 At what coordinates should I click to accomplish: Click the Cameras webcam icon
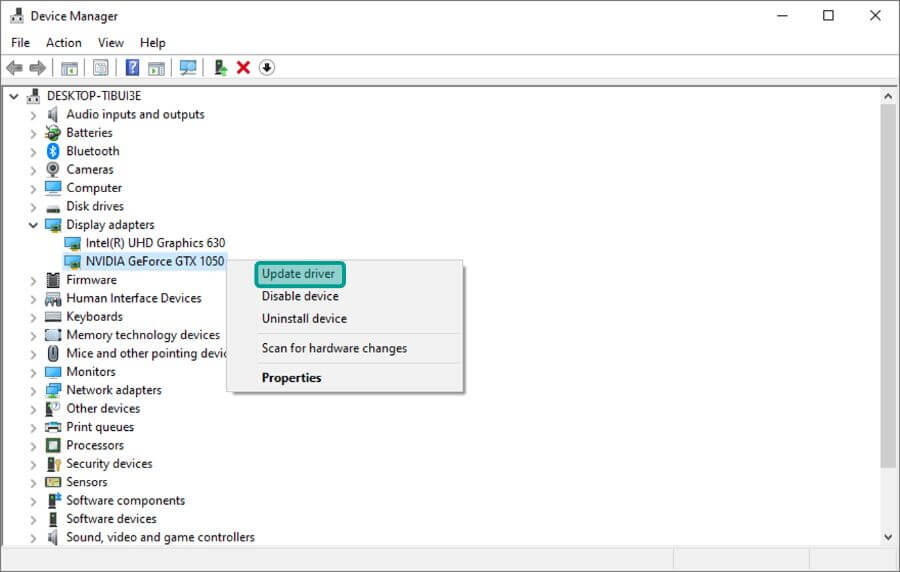(53, 169)
